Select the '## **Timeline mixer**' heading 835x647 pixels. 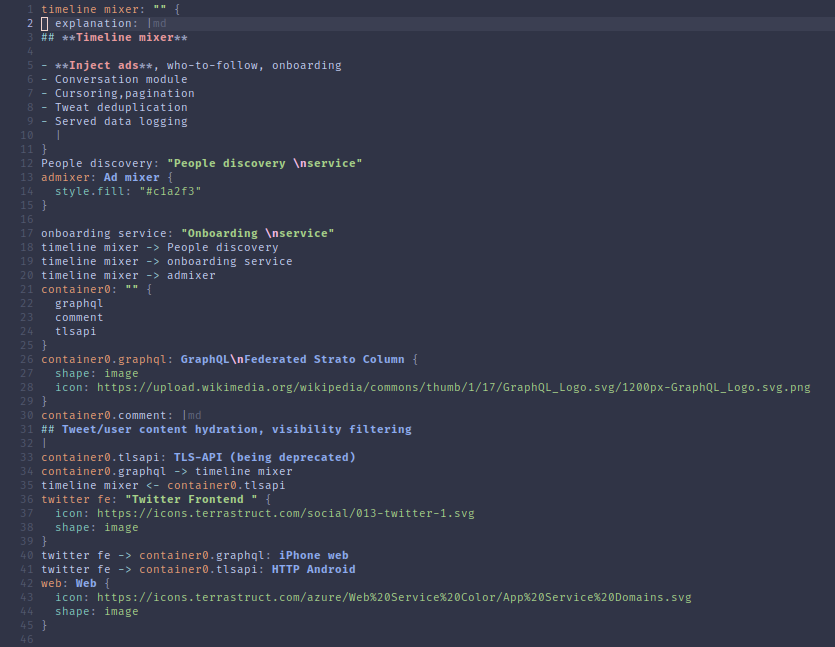click(x=114, y=37)
